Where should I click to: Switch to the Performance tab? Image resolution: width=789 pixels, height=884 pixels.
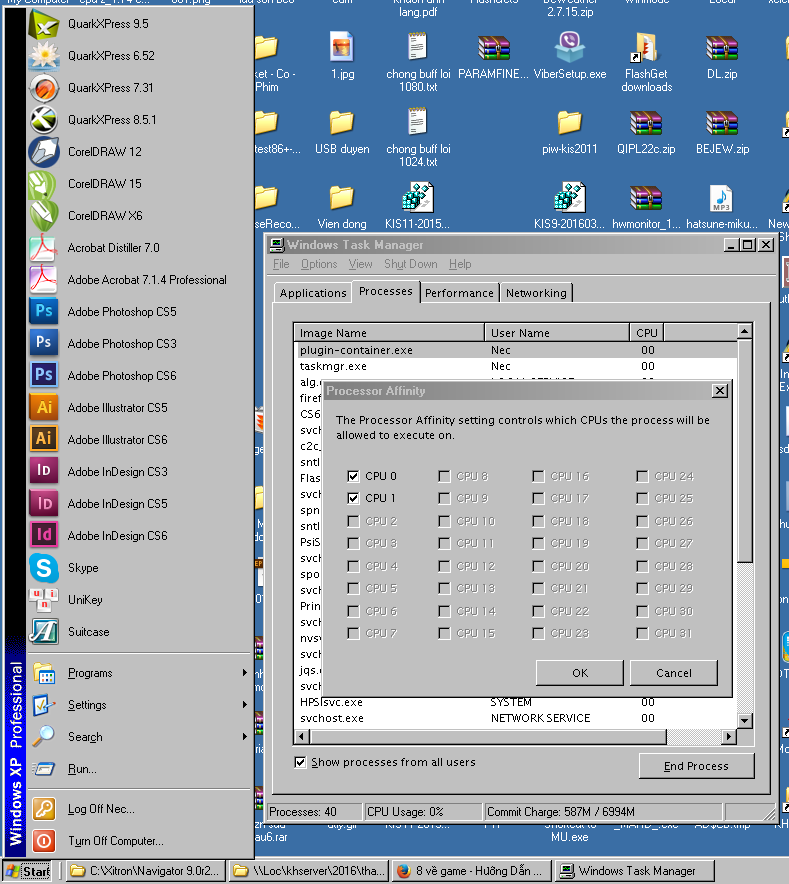pyautogui.click(x=459, y=293)
